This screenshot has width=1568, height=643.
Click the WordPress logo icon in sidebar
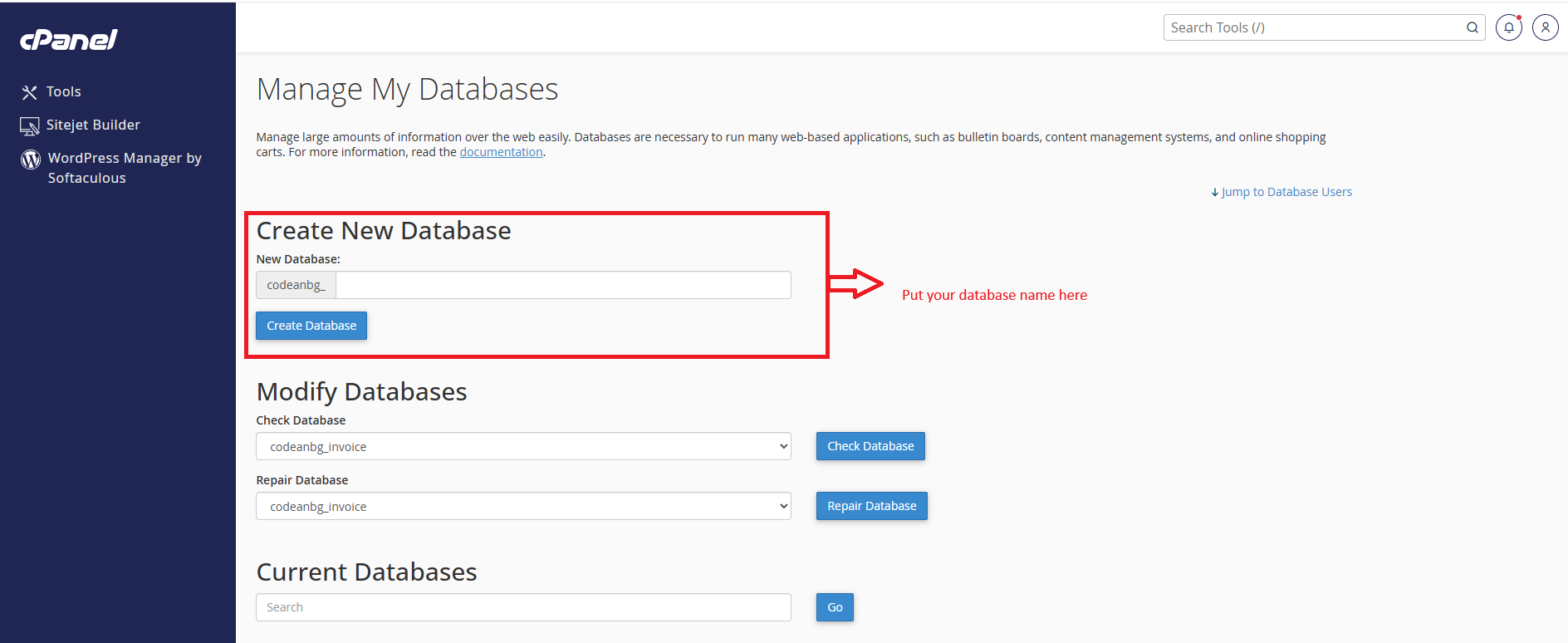tap(31, 159)
